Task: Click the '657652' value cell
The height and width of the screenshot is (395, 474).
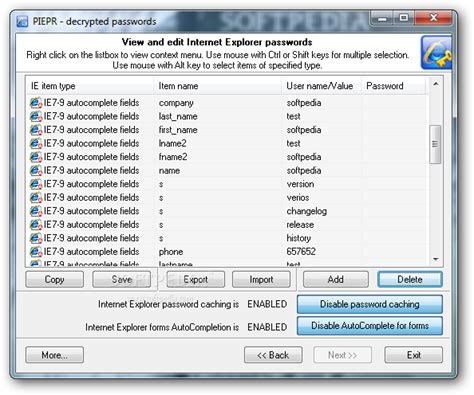Action: [301, 252]
